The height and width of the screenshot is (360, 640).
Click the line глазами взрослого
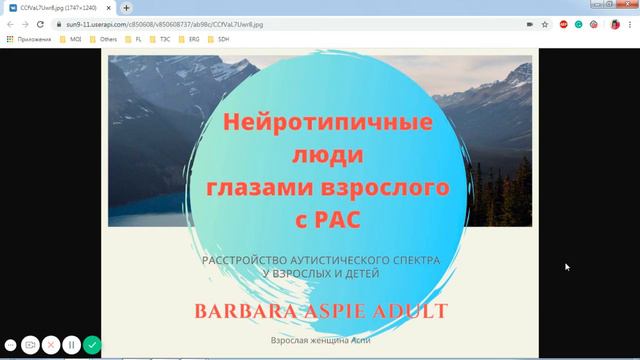click(x=328, y=188)
